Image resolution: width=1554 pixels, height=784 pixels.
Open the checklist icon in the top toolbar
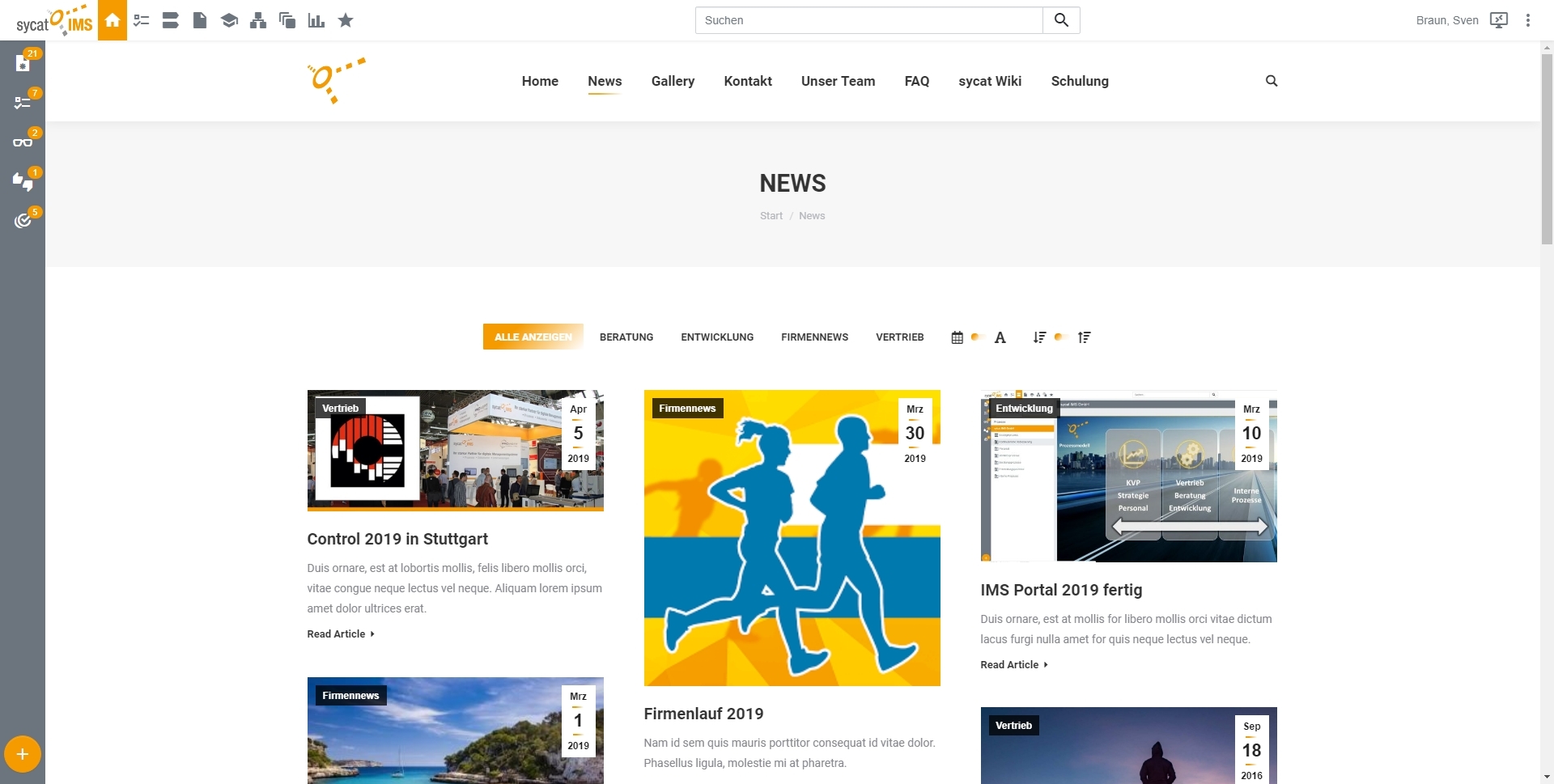pyautogui.click(x=142, y=20)
